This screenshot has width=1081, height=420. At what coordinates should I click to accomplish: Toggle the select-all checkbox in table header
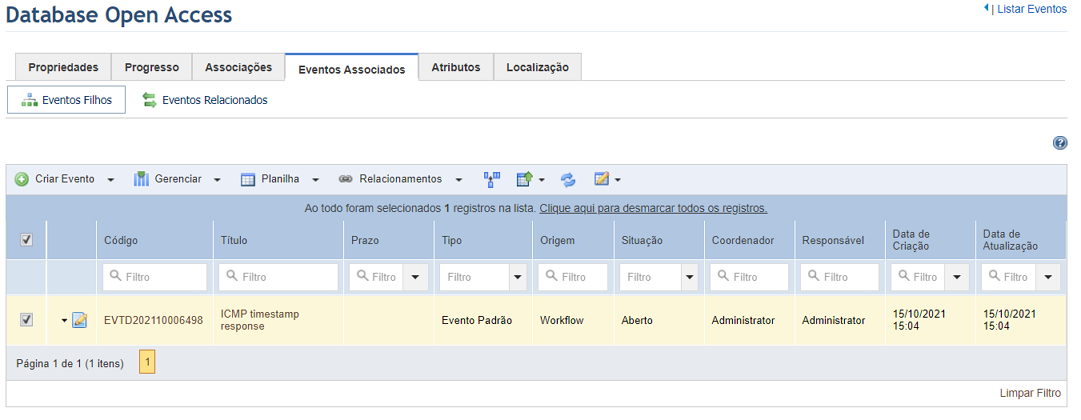(x=26, y=240)
